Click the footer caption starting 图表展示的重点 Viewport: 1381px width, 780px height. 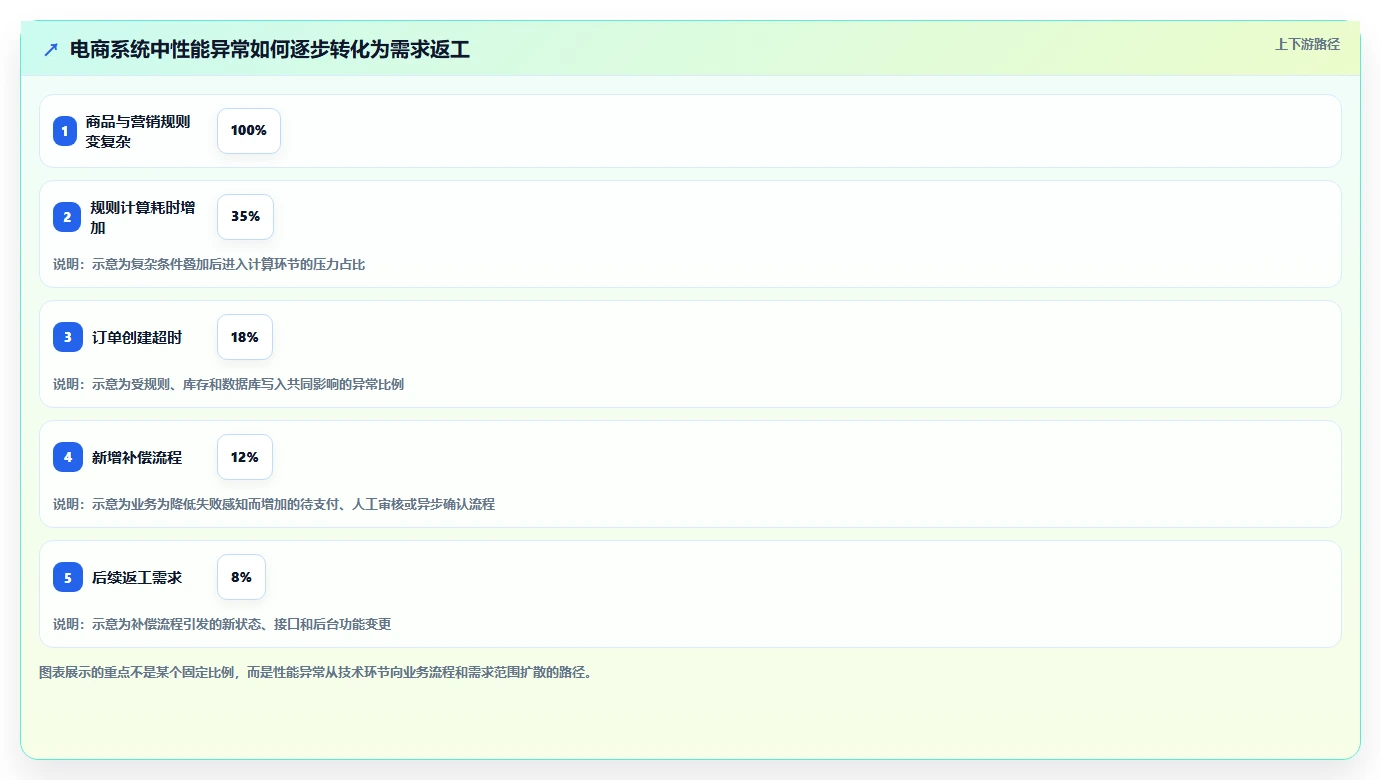(316, 672)
